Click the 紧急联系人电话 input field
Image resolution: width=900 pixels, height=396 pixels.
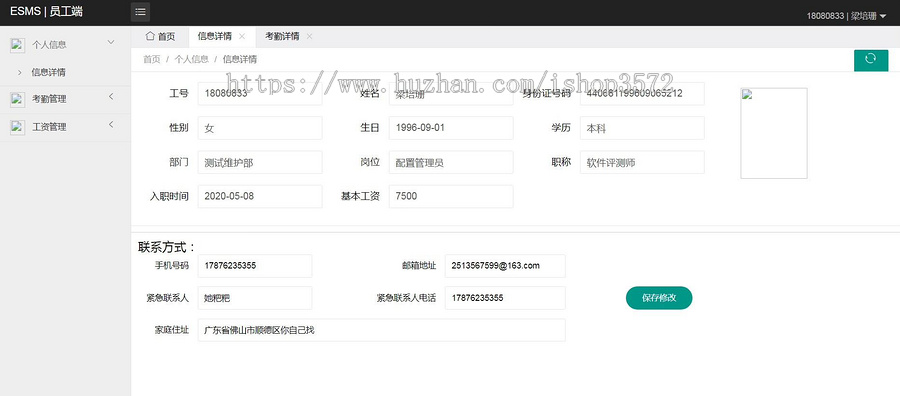tap(505, 298)
